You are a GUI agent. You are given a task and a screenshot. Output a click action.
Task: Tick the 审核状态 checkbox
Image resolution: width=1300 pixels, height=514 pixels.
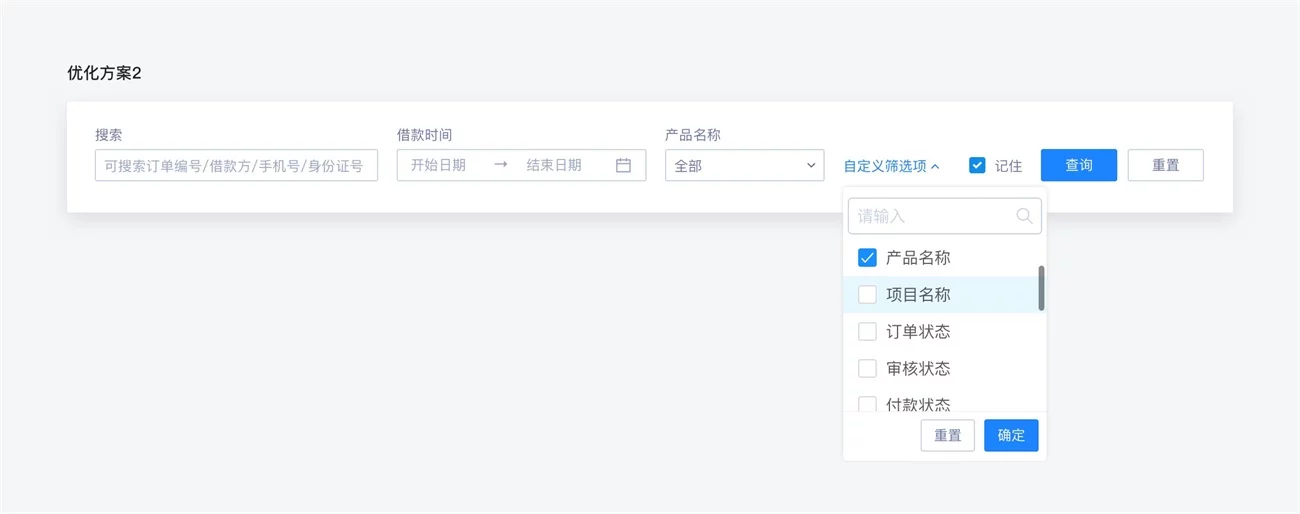click(x=867, y=369)
